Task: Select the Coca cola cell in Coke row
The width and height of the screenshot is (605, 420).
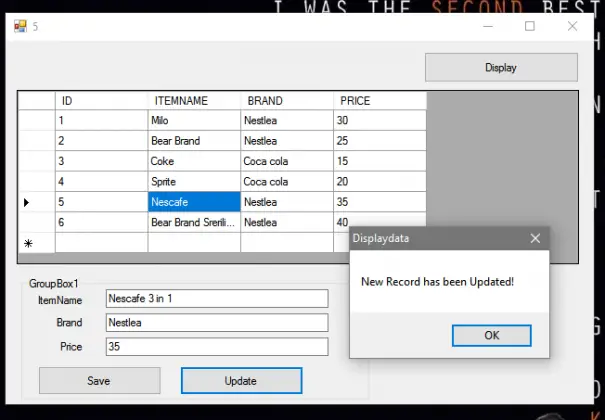Action: pos(287,161)
